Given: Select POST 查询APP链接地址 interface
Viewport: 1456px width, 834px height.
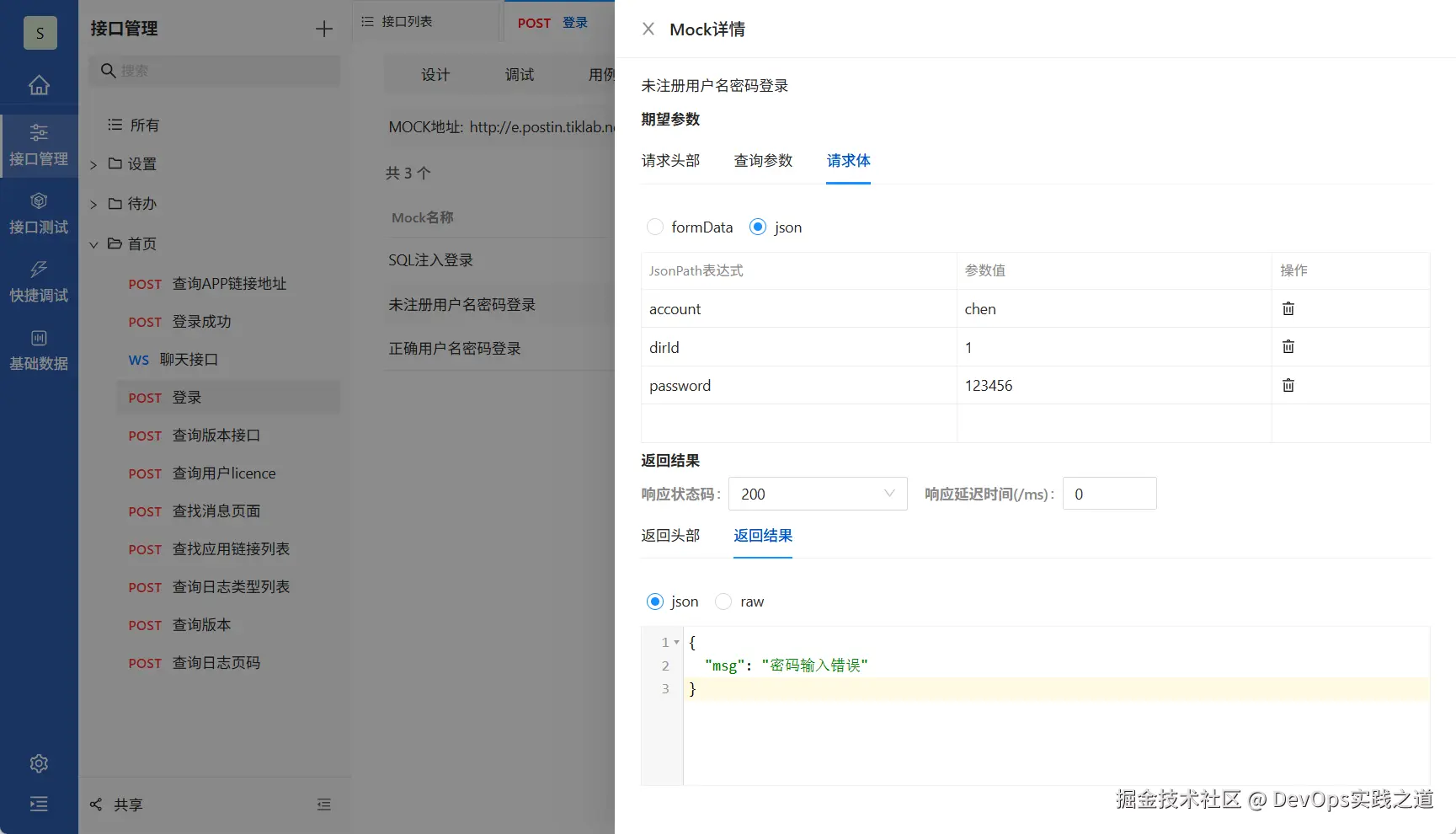Looking at the screenshot, I should click(228, 284).
